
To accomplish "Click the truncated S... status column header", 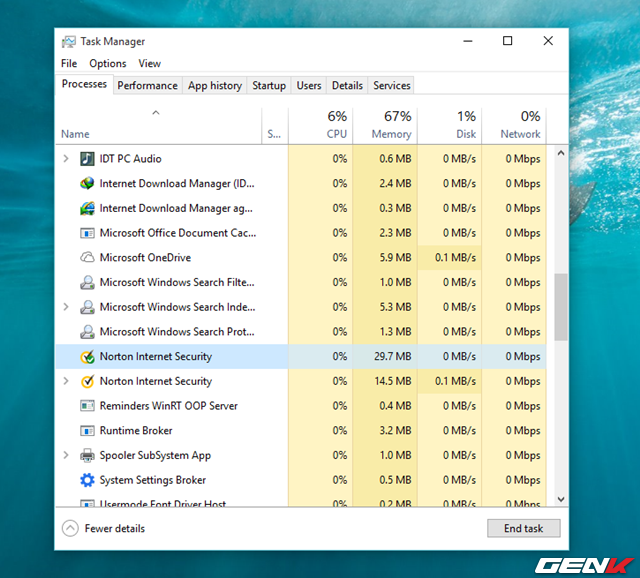I will (x=275, y=126).
